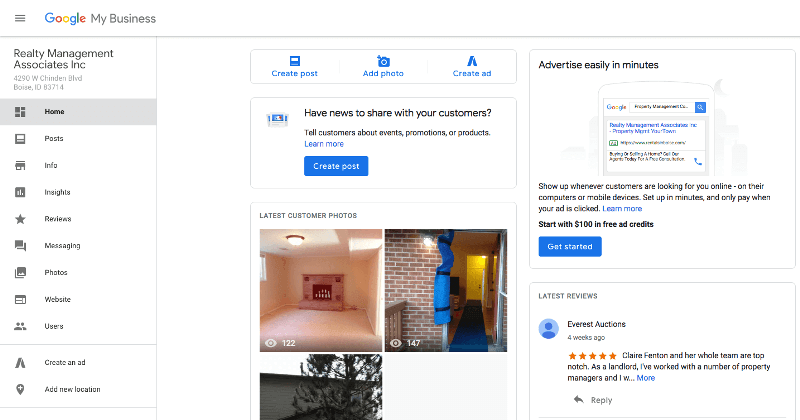The height and width of the screenshot is (420, 800).
Task: Click the five-star rating on the review
Action: point(592,356)
